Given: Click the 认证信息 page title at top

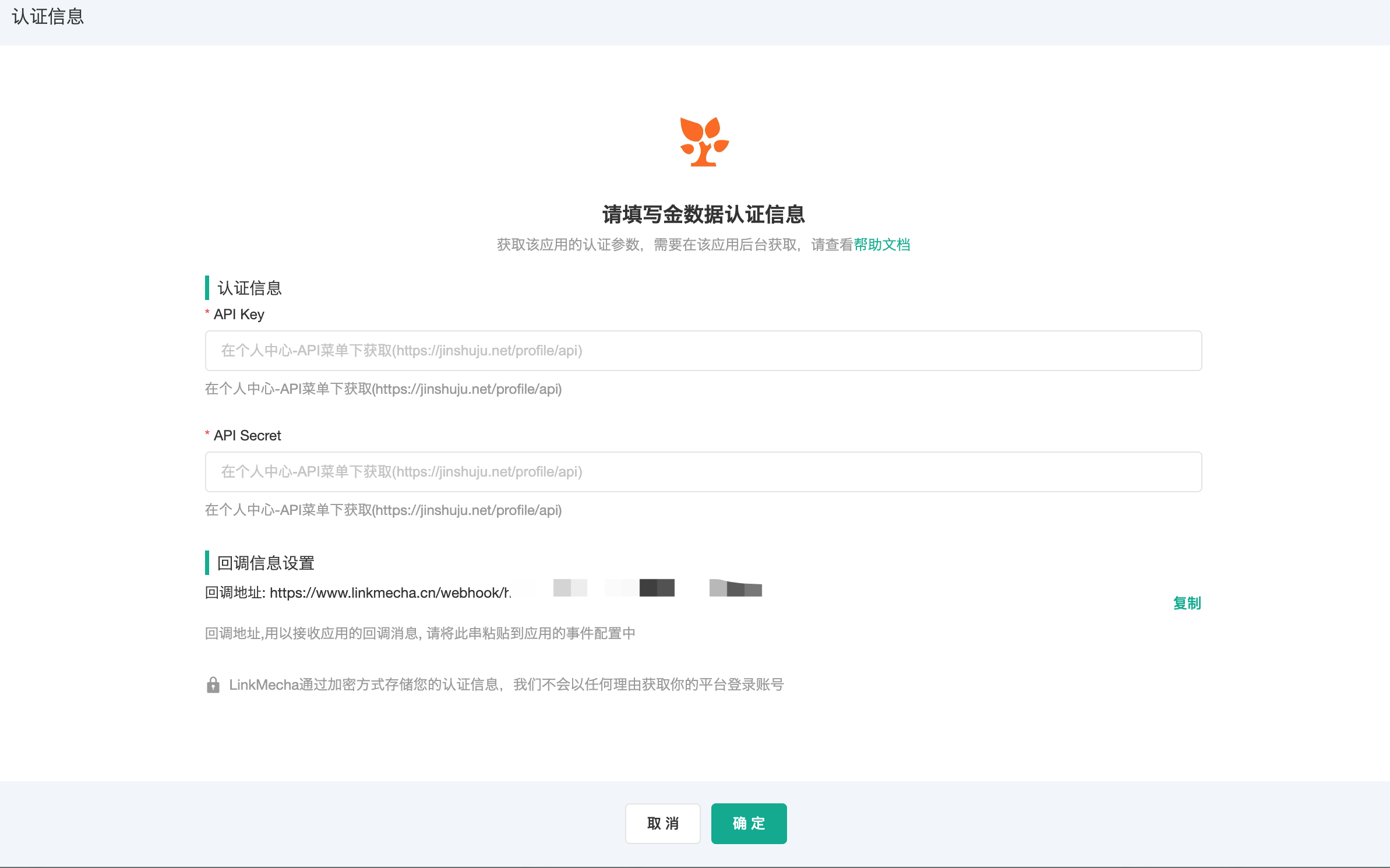Looking at the screenshot, I should coord(48,16).
